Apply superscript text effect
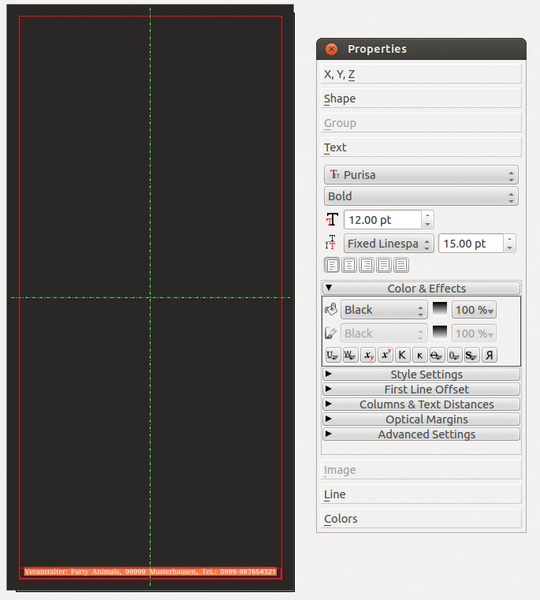The image size is (540, 600). pyautogui.click(x=385, y=355)
